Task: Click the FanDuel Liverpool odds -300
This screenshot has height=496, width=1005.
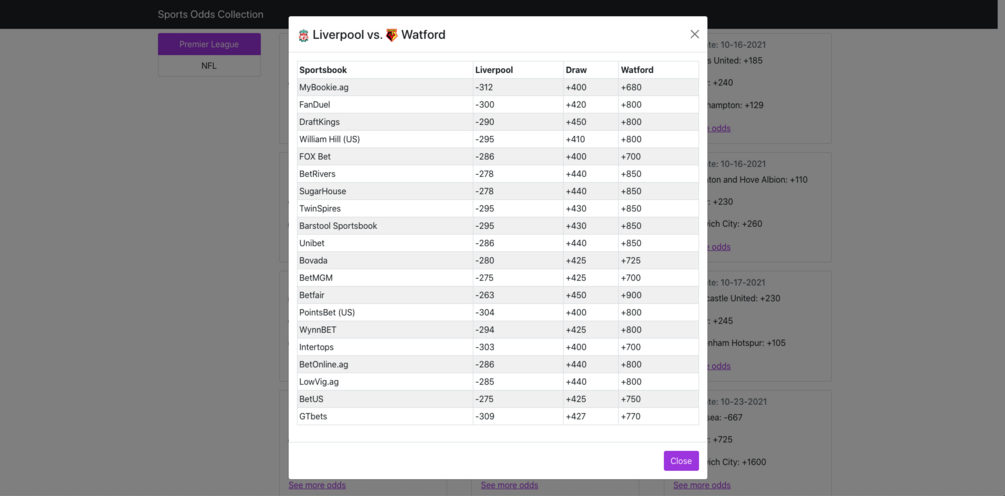Action: 485,104
